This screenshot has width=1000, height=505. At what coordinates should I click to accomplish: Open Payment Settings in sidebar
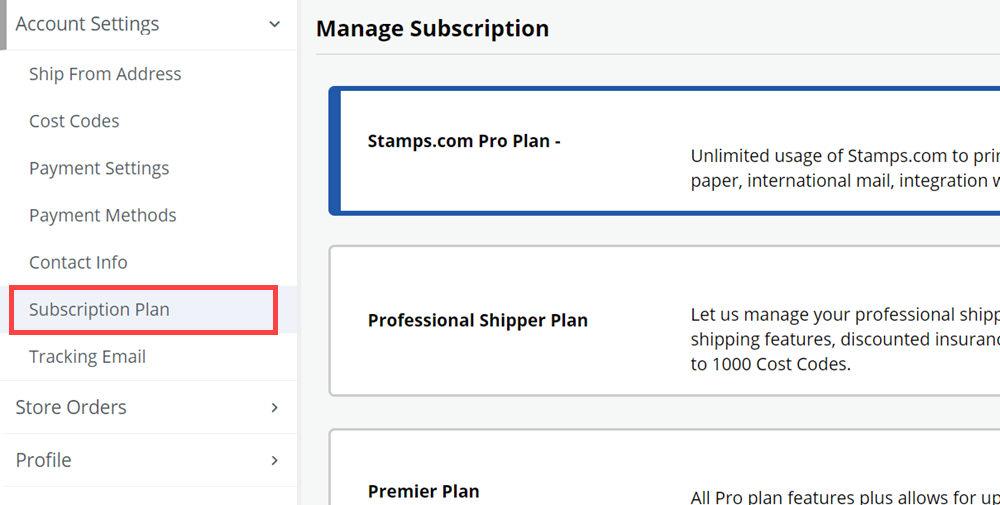(99, 168)
